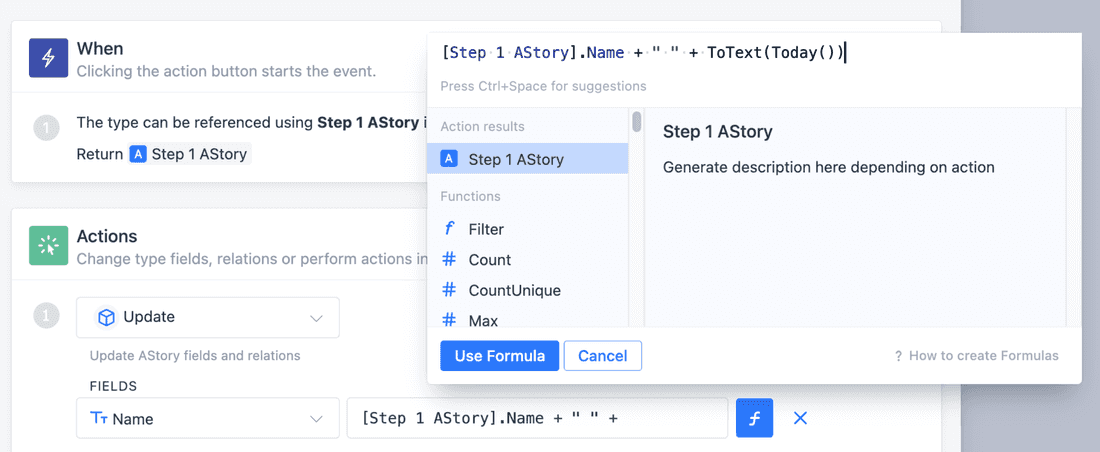Click the Step 1 AStory badge icon in Return
This screenshot has height=452, width=1100.
click(x=138, y=154)
